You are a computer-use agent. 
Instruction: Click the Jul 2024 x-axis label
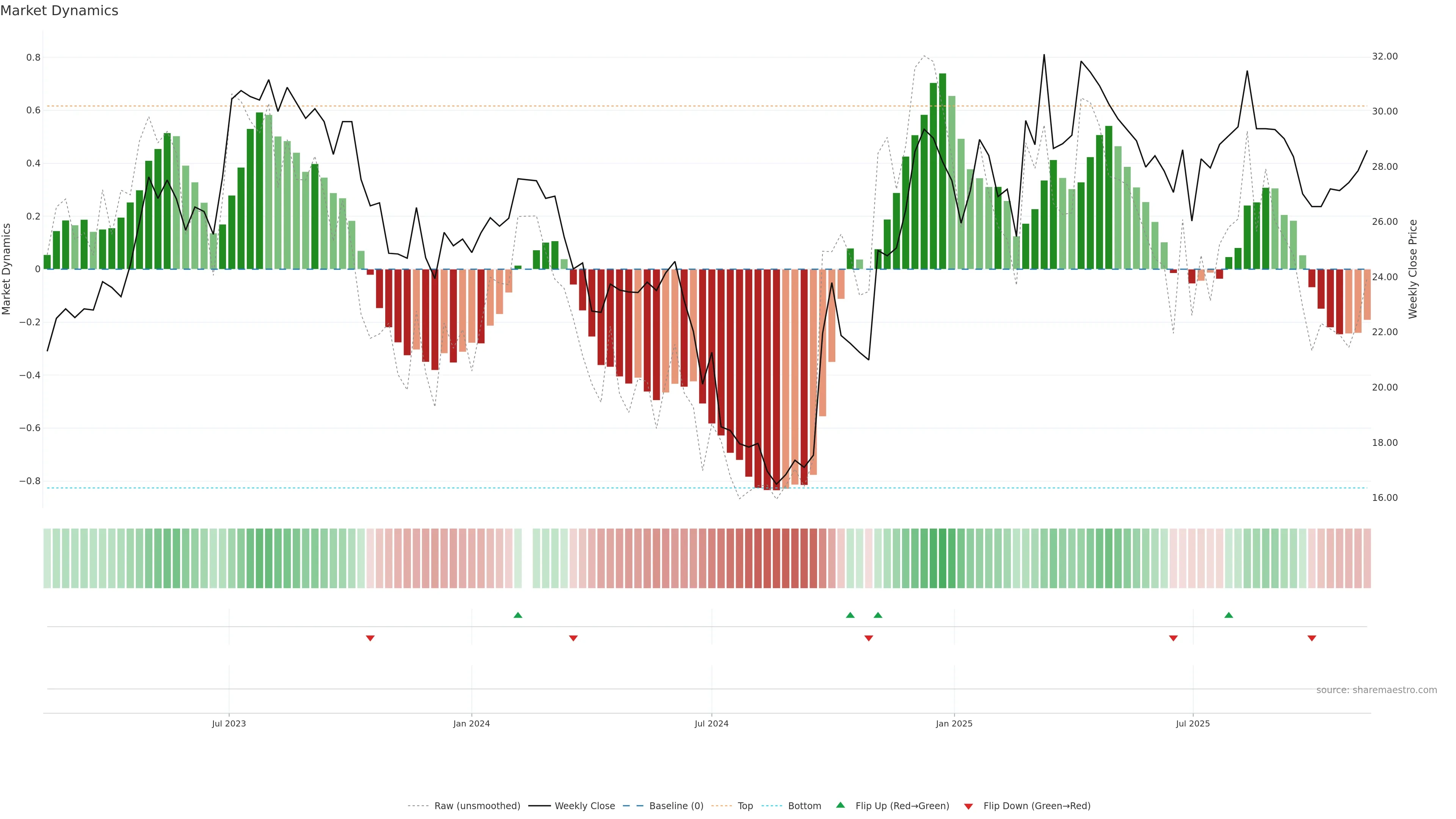pyautogui.click(x=711, y=723)
